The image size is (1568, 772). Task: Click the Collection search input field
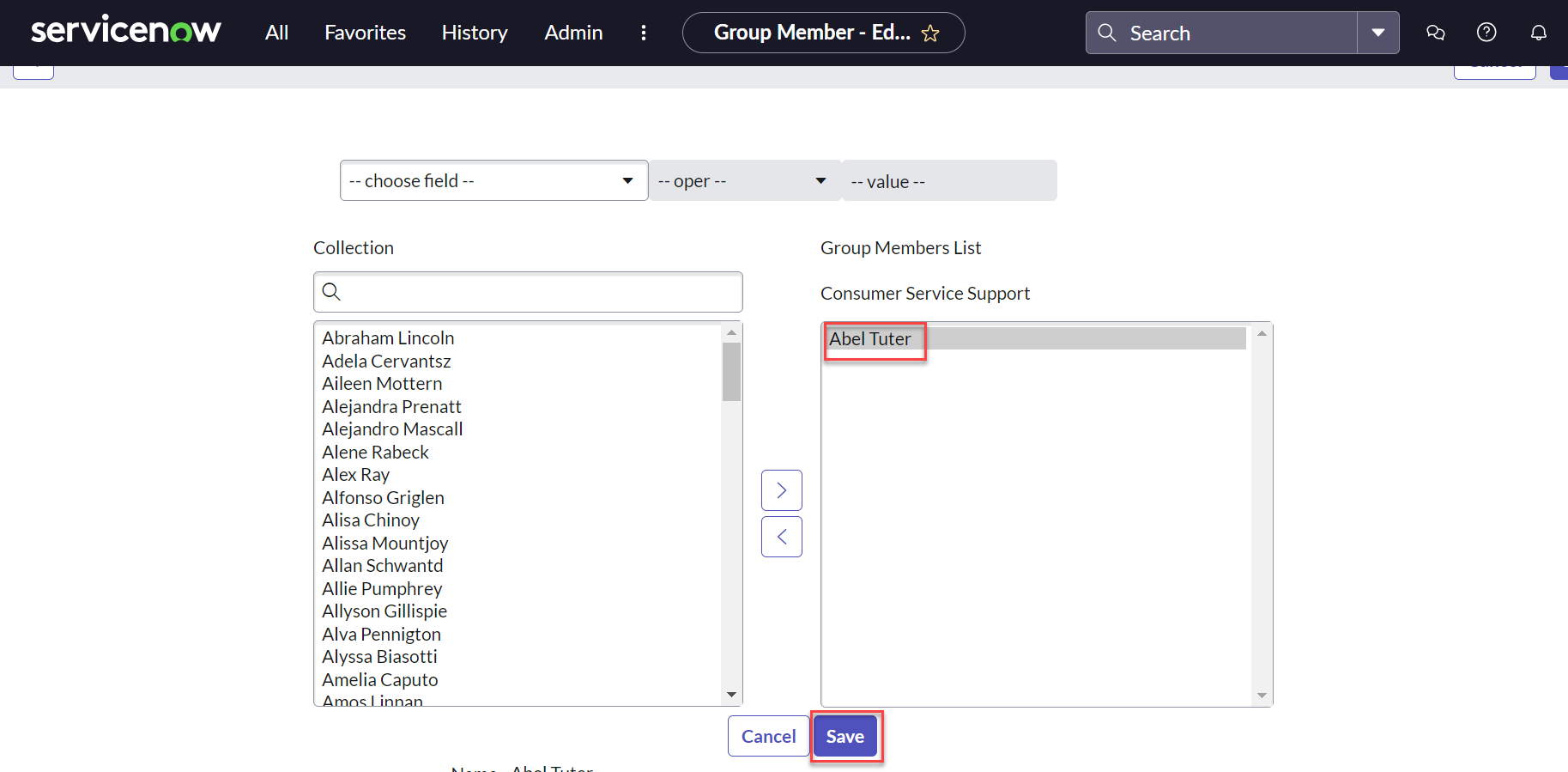539,292
